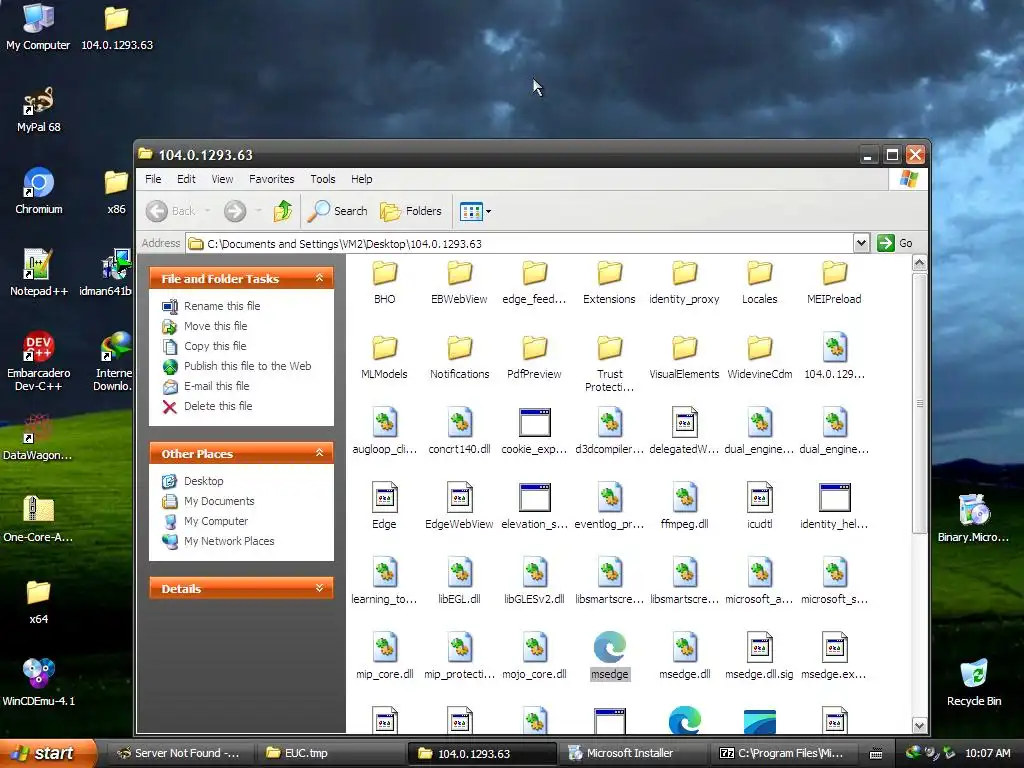Expand the Details panel
This screenshot has width=1024, height=768.
click(319, 588)
